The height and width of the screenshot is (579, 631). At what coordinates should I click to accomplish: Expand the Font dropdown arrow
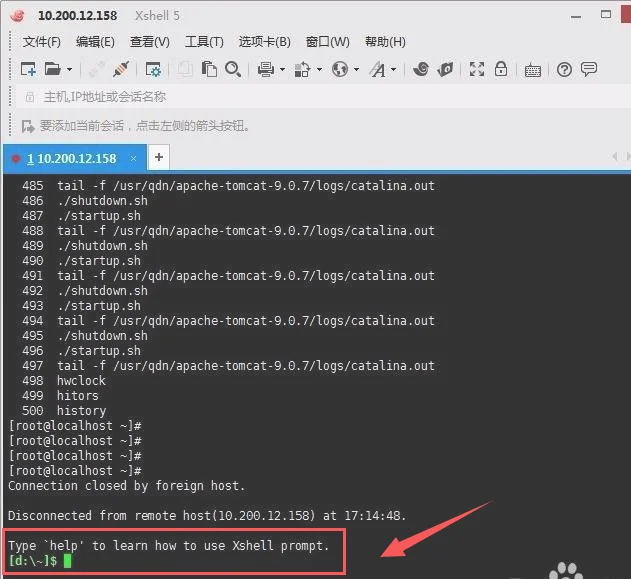pos(394,70)
